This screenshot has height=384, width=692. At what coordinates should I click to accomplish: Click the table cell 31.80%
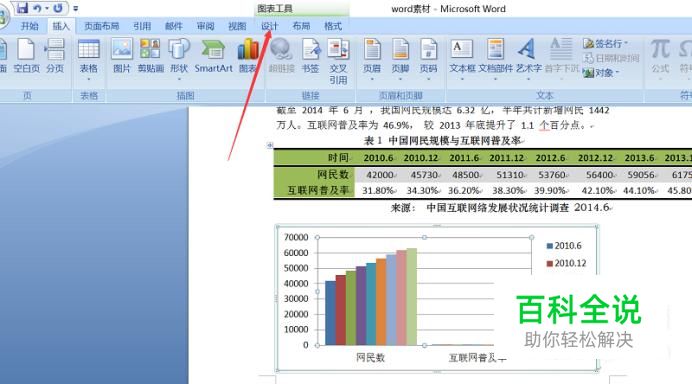378,191
